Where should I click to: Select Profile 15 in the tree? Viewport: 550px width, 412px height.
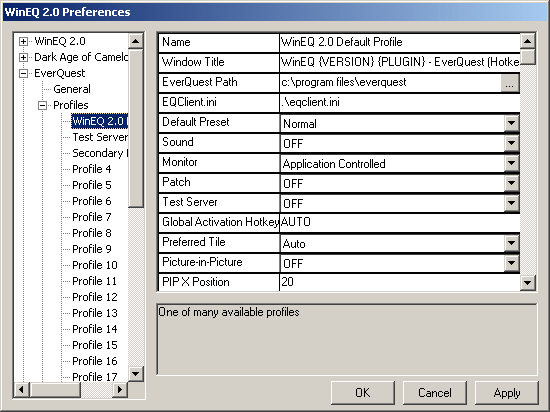[95, 345]
